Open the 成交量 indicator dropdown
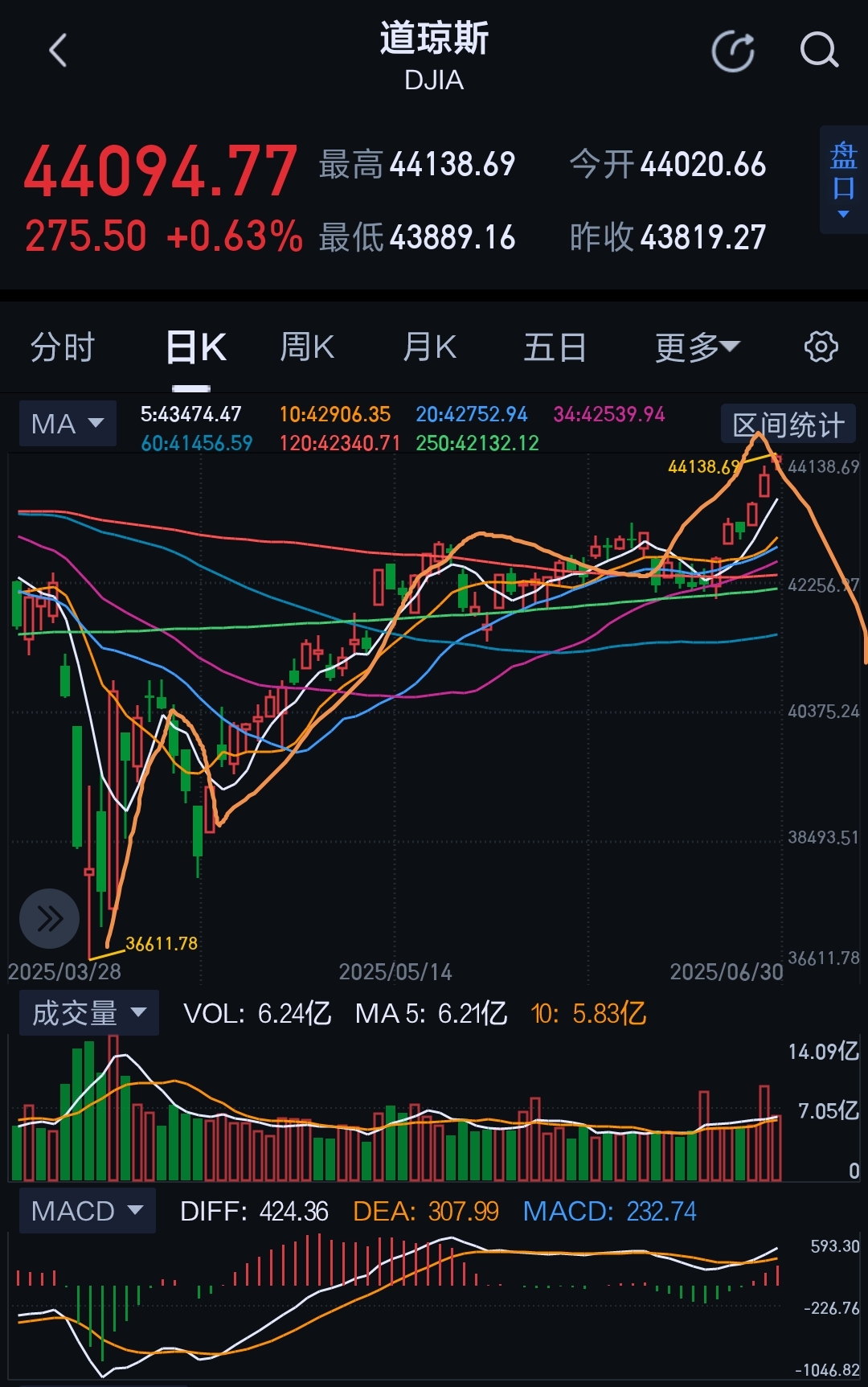868x1387 pixels. [x=88, y=1012]
